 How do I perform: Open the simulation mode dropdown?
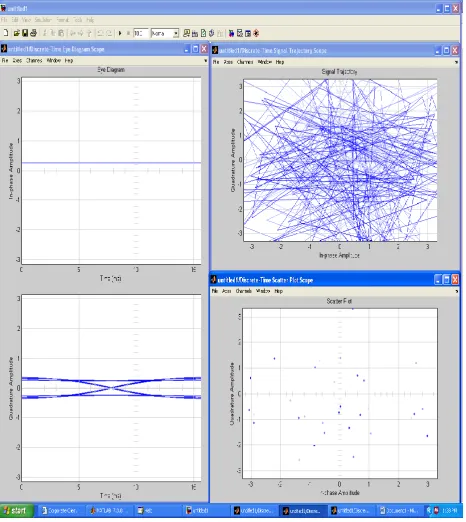176,33
